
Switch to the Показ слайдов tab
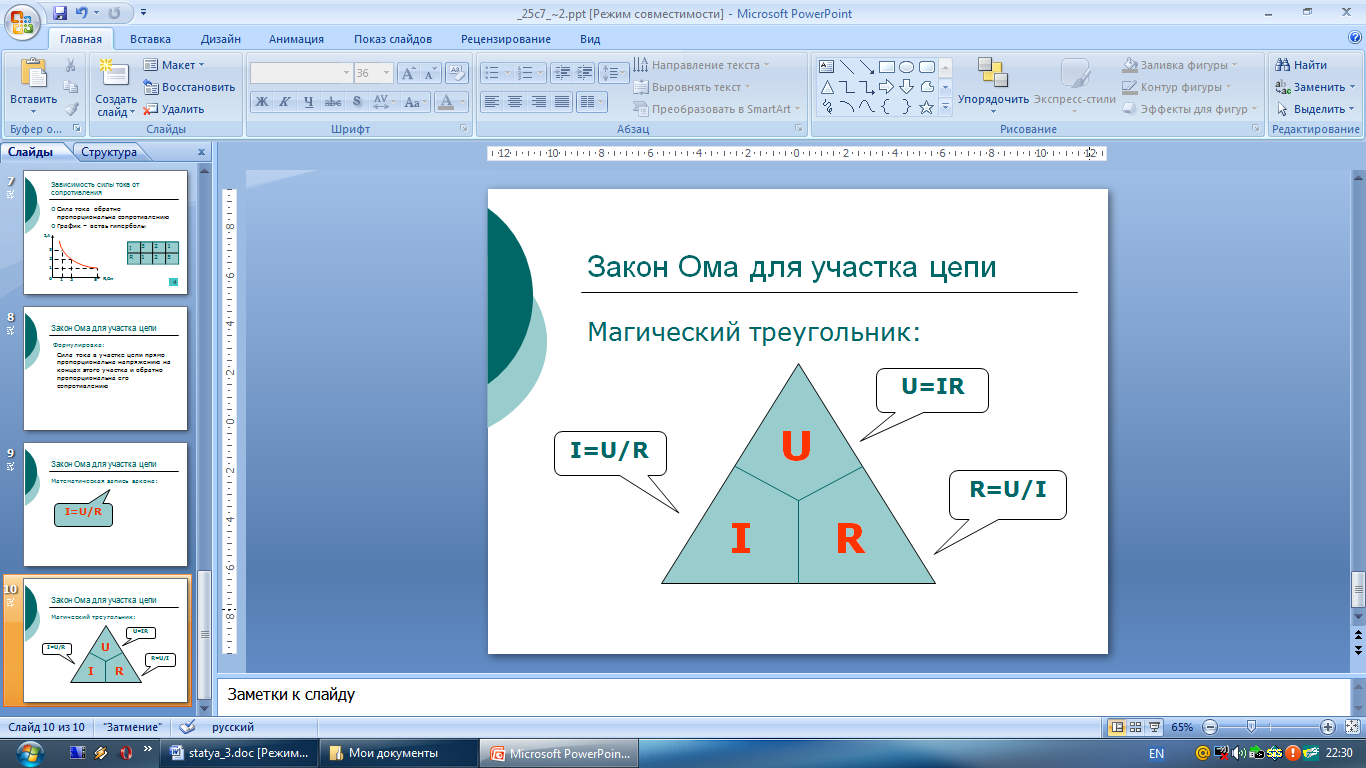click(x=393, y=39)
